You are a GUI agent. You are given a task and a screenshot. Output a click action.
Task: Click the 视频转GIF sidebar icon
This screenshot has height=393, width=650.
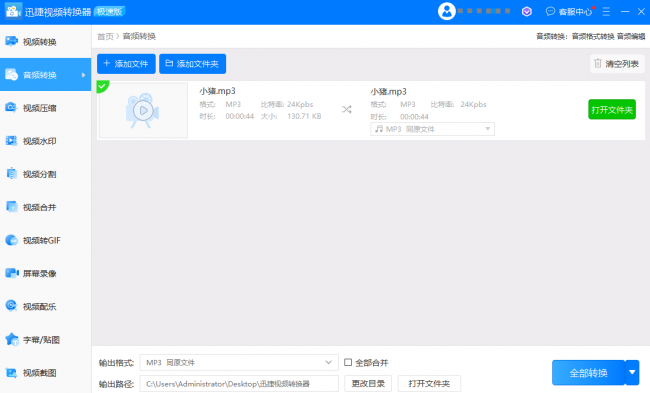11,240
